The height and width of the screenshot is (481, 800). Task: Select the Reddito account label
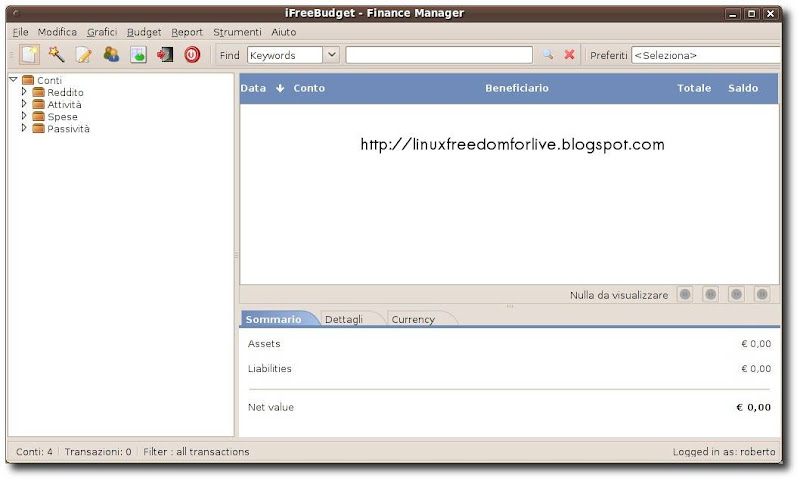coord(65,92)
